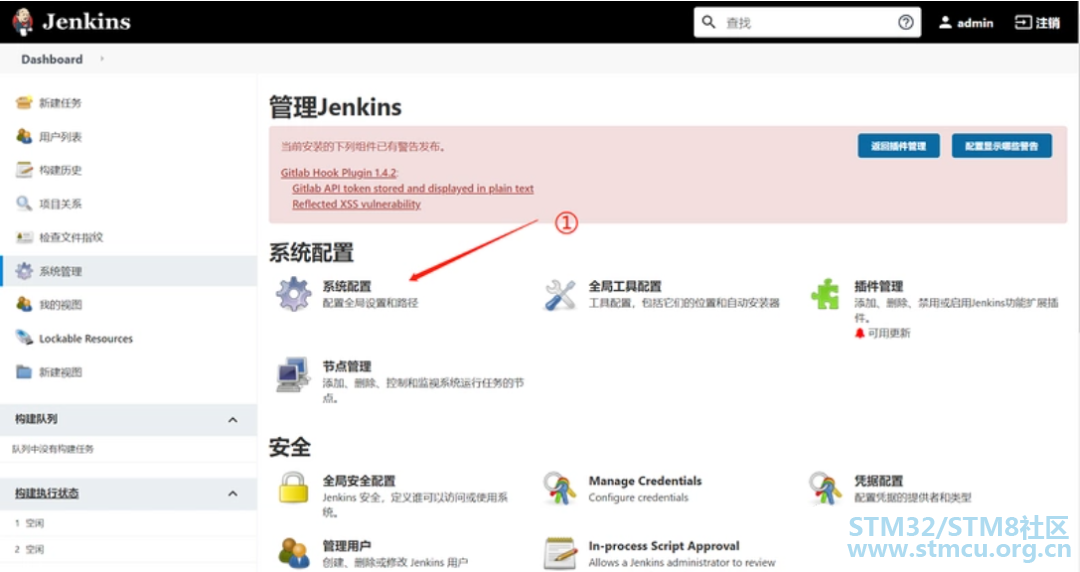
Task: Open Reflected XSS vulnerability link
Action: 356,204
